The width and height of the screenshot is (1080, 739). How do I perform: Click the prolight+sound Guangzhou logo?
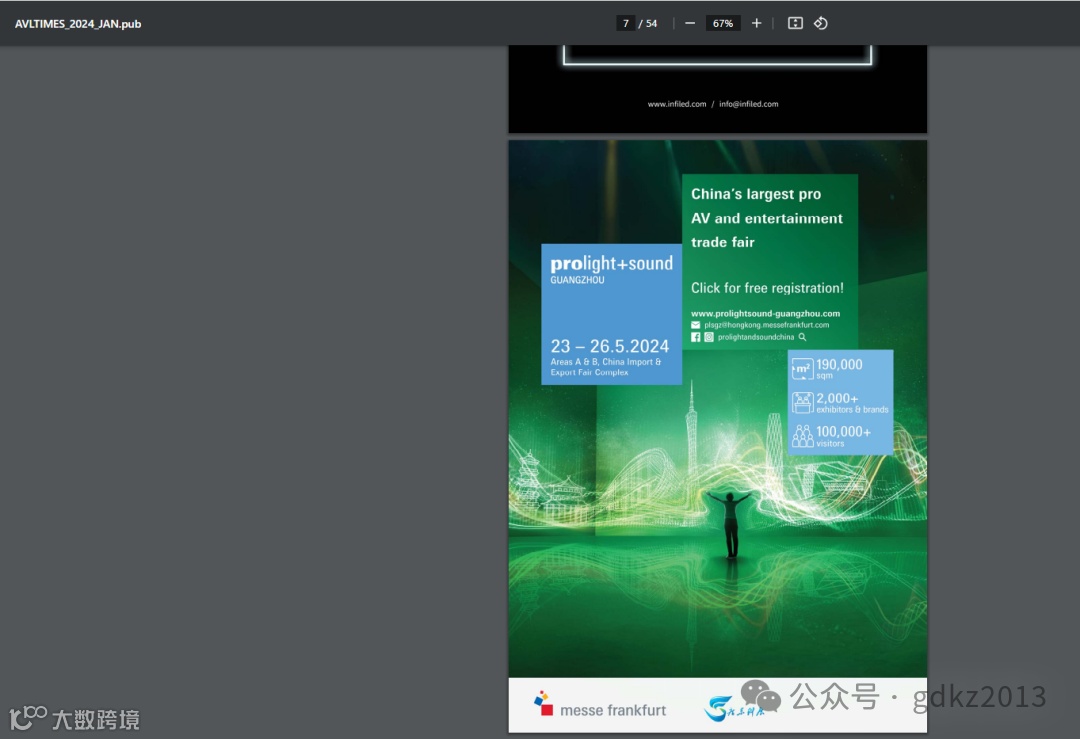coord(612,269)
